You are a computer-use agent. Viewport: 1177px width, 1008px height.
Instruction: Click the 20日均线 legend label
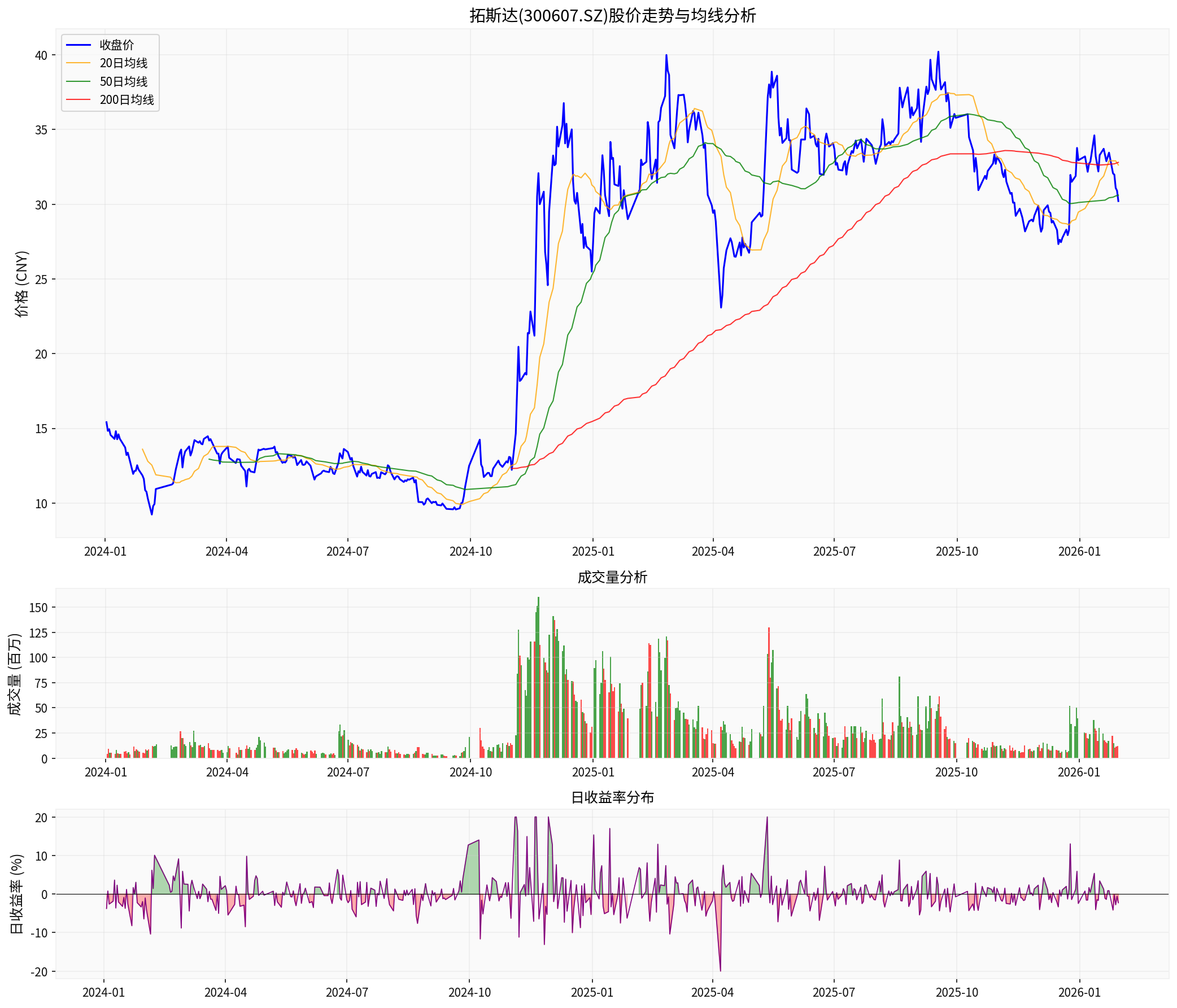pos(123,63)
